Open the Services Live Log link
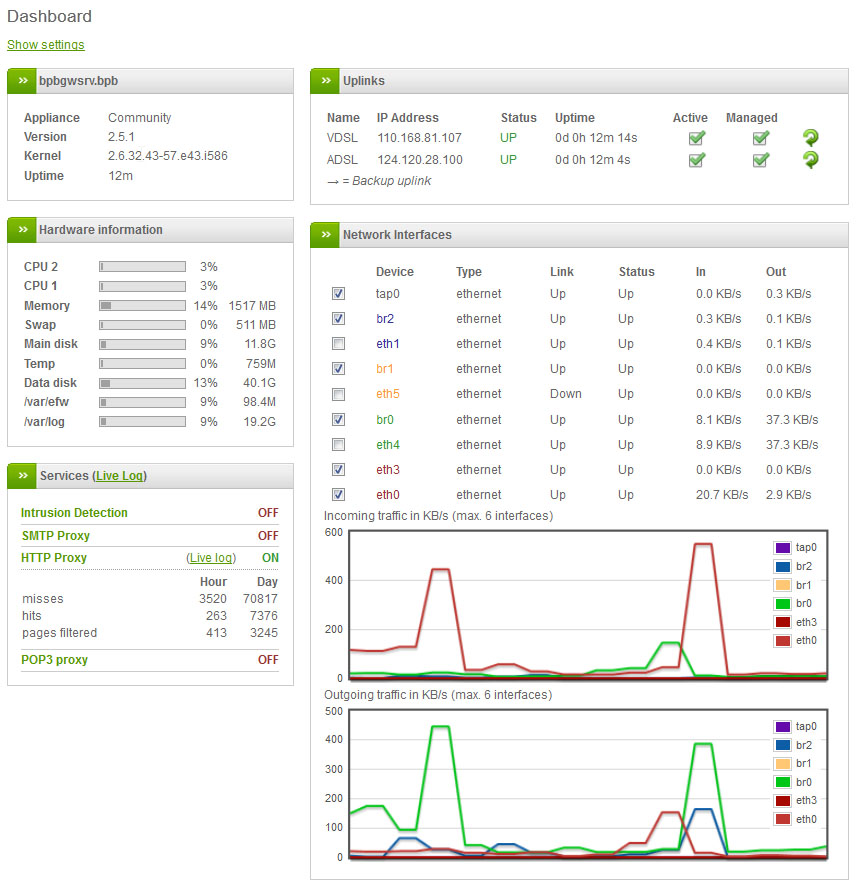The height and width of the screenshot is (886, 858). 120,476
